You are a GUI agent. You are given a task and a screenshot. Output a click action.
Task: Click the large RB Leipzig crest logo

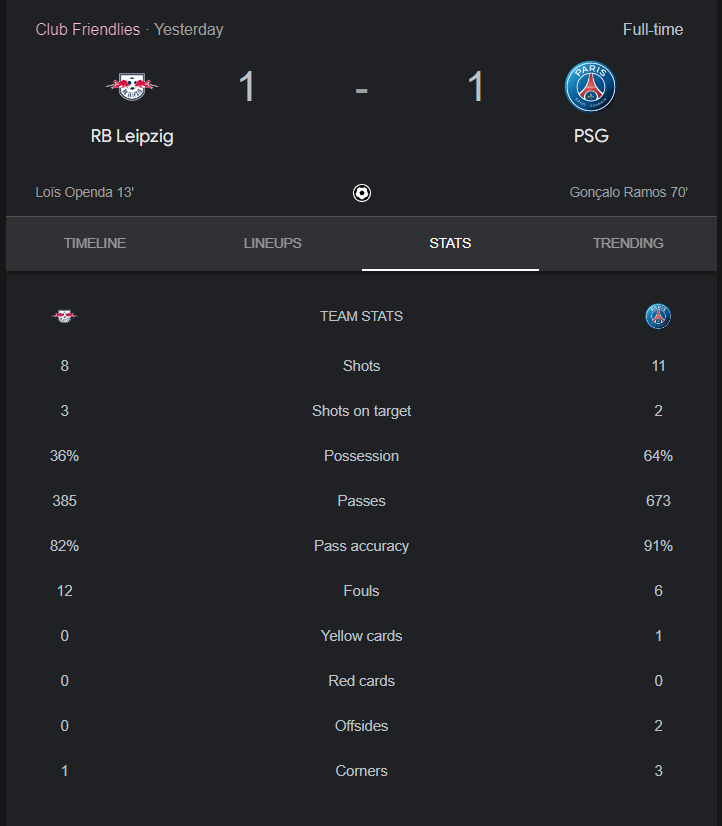click(x=132, y=87)
